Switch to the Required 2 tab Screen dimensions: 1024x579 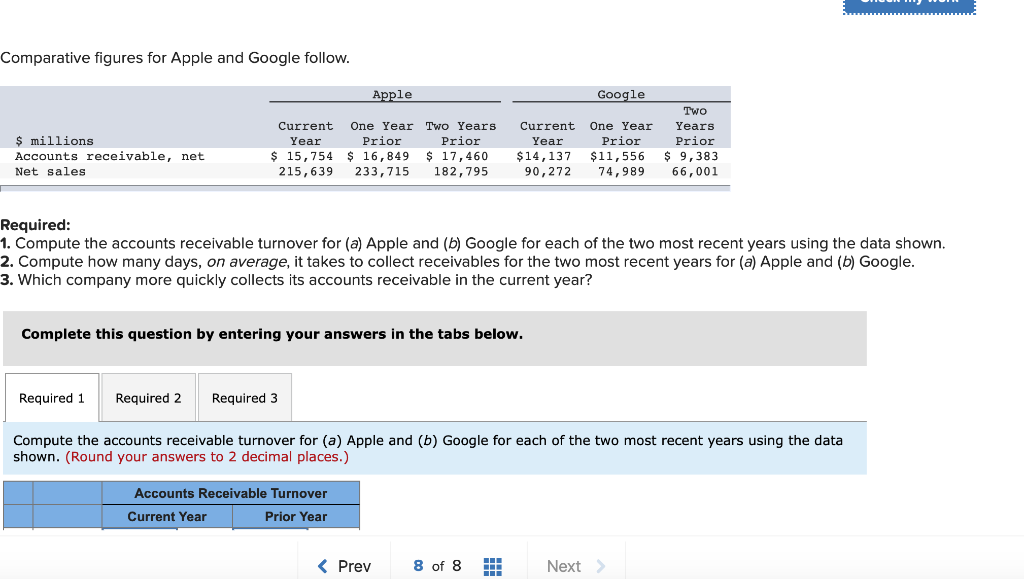pos(147,397)
